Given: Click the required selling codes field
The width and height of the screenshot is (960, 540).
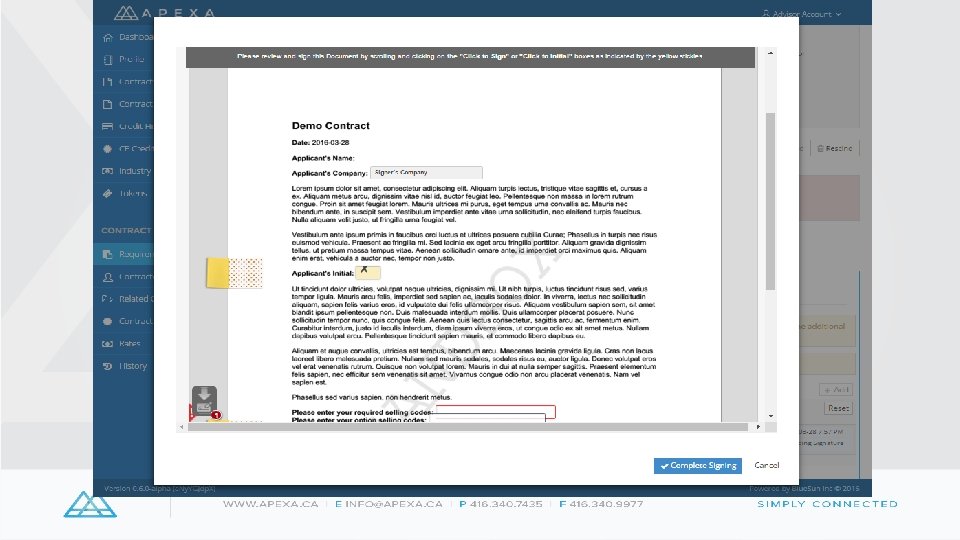Looking at the screenshot, I should (x=496, y=411).
